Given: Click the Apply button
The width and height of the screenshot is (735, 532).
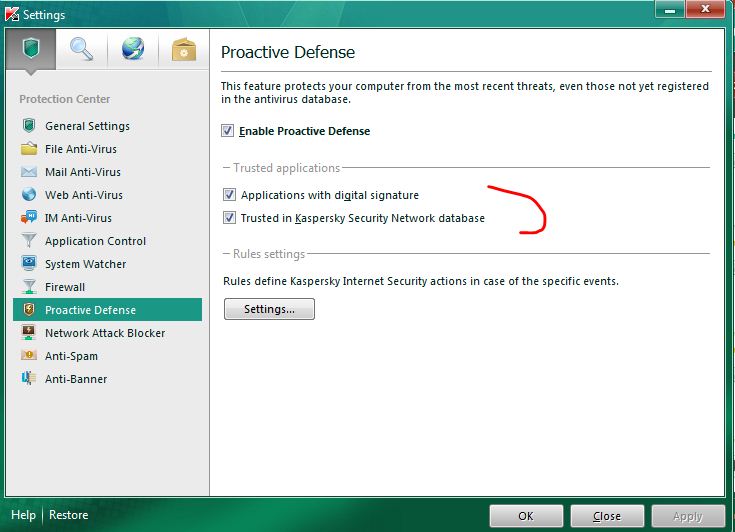Looking at the screenshot, I should [x=688, y=516].
